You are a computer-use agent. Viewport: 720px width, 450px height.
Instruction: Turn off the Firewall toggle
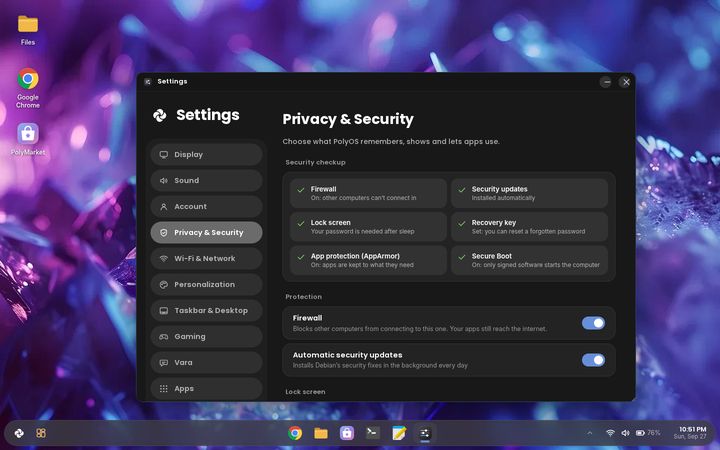(593, 323)
